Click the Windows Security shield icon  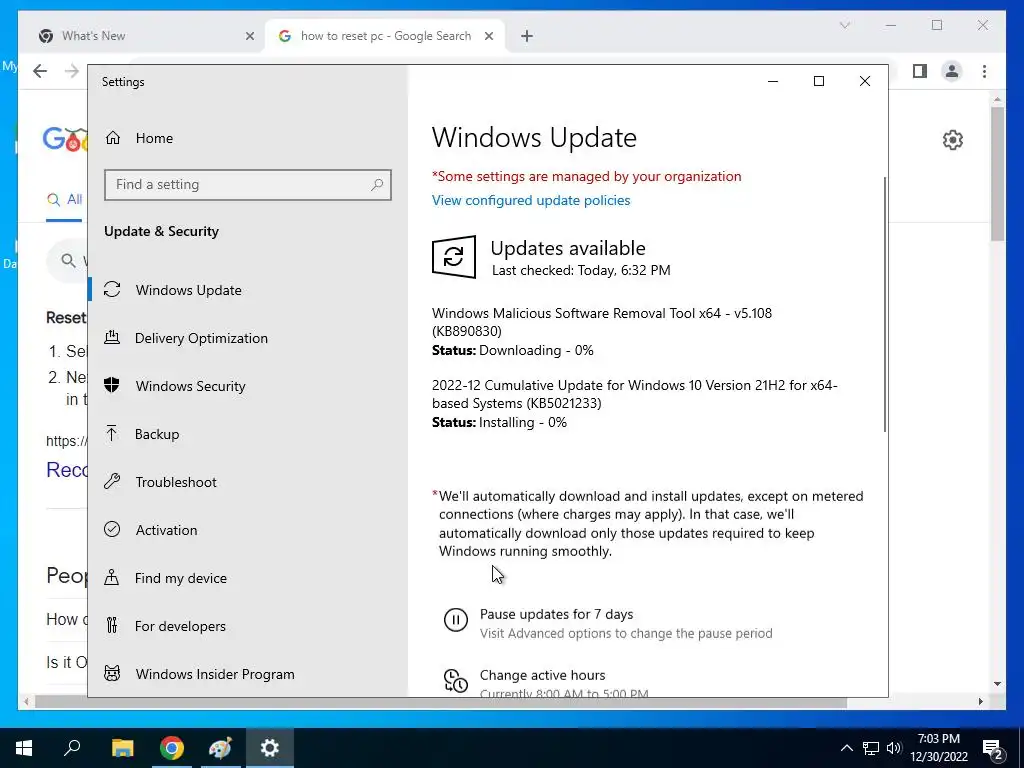point(112,385)
